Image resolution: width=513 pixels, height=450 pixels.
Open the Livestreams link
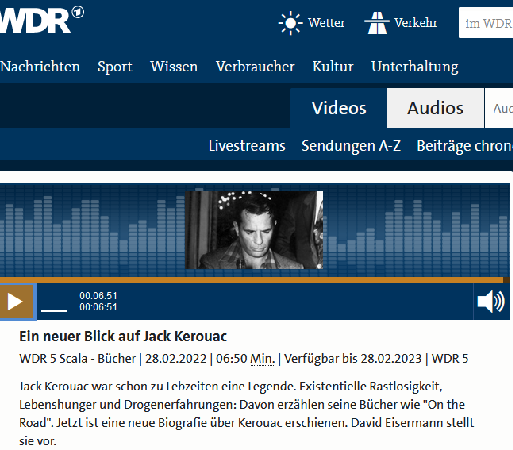[x=247, y=146]
